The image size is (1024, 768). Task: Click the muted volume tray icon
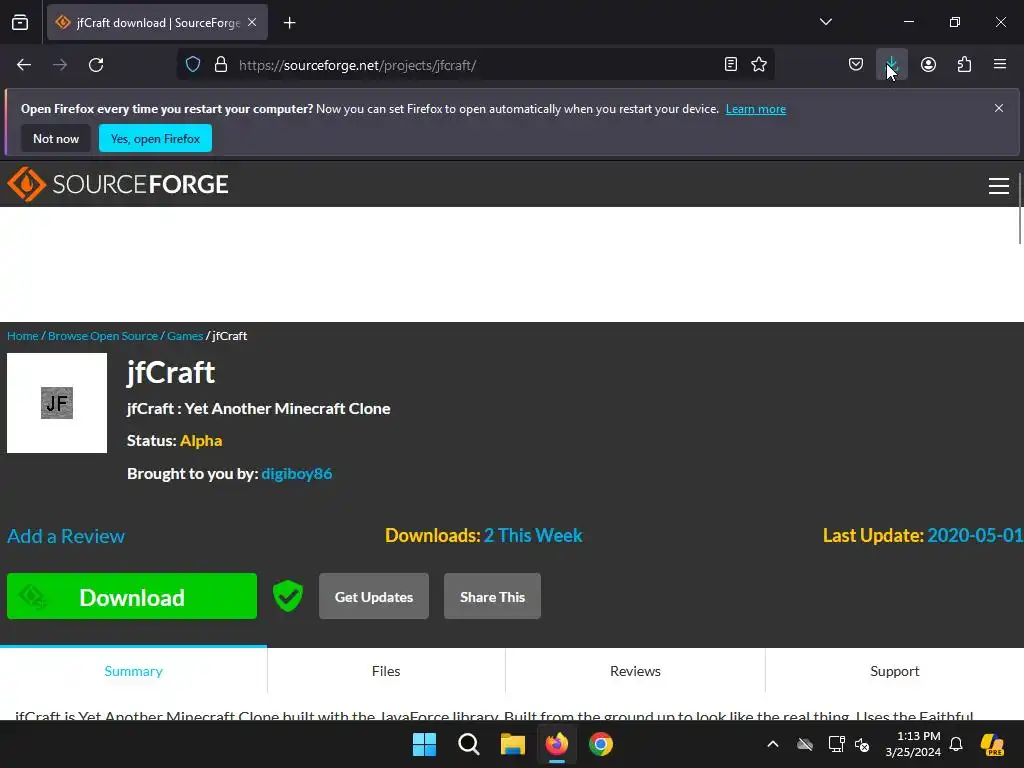(862, 744)
